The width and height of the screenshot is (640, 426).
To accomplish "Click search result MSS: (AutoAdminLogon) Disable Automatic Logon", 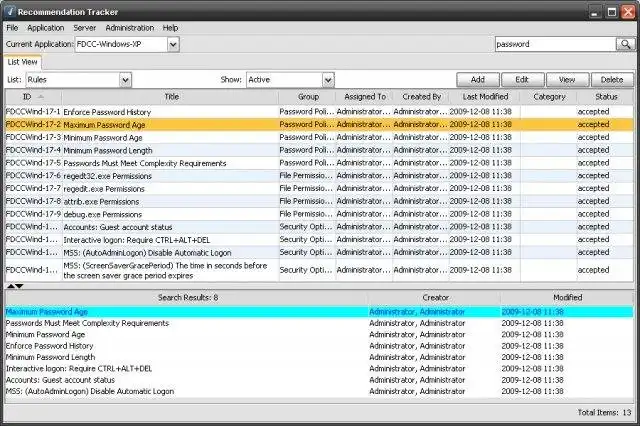I will pos(320,391).
